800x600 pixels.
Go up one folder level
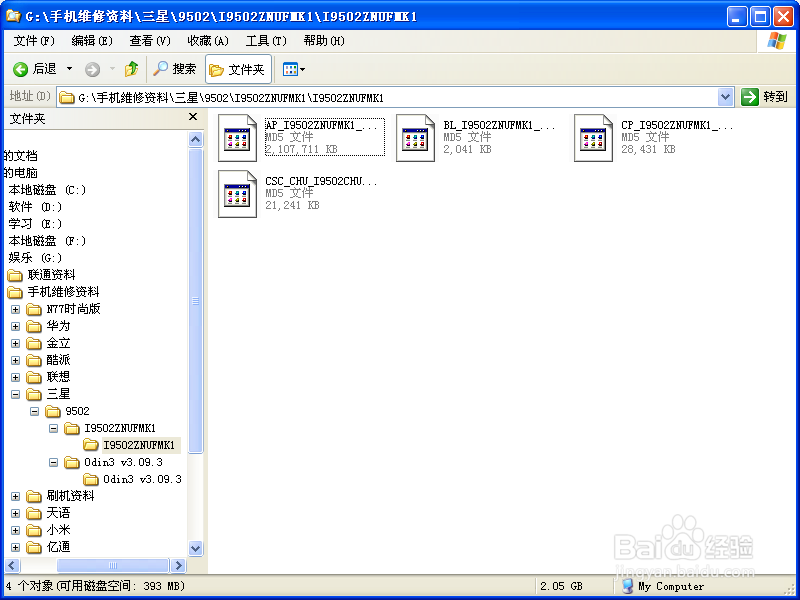coord(132,69)
